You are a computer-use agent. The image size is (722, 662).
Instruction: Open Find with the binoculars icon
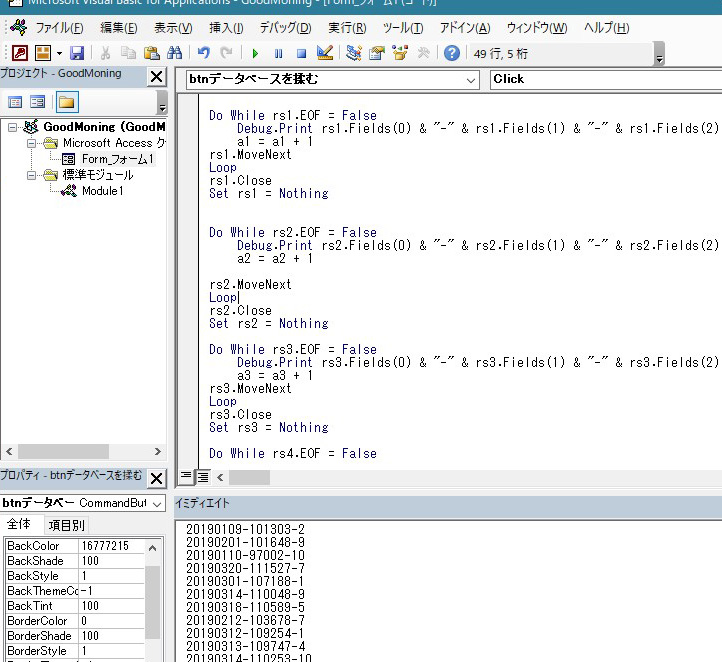pyautogui.click(x=175, y=53)
